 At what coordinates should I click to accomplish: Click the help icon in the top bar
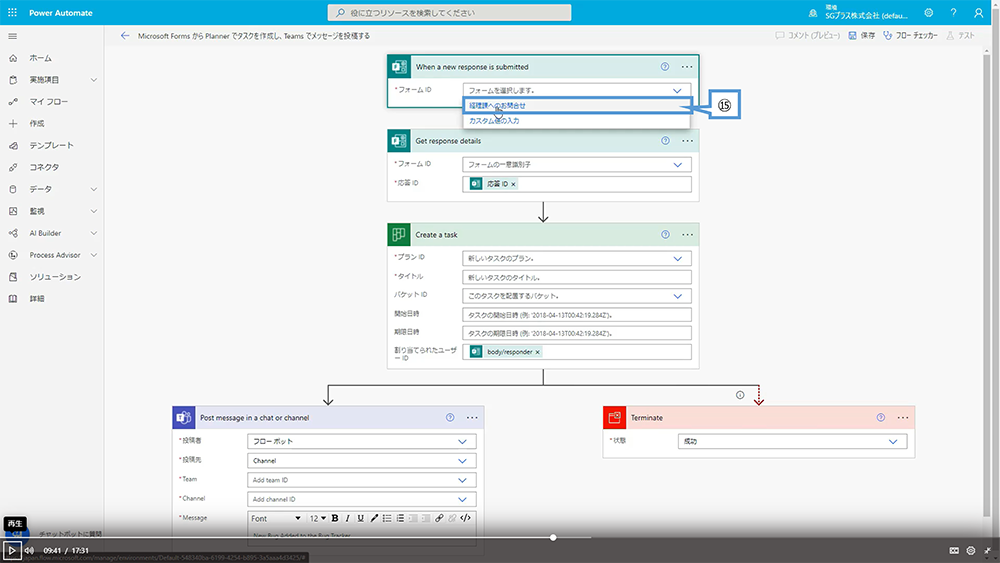(953, 13)
